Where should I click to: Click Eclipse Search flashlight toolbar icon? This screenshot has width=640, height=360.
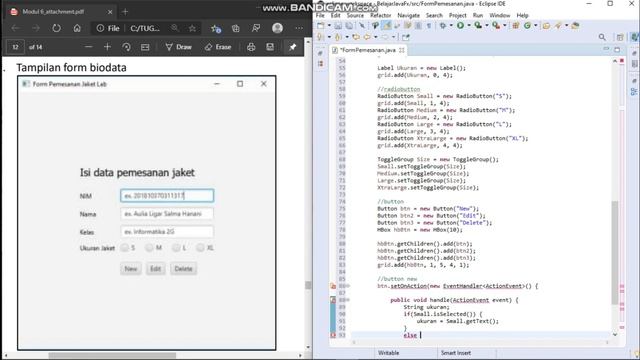(558, 26)
